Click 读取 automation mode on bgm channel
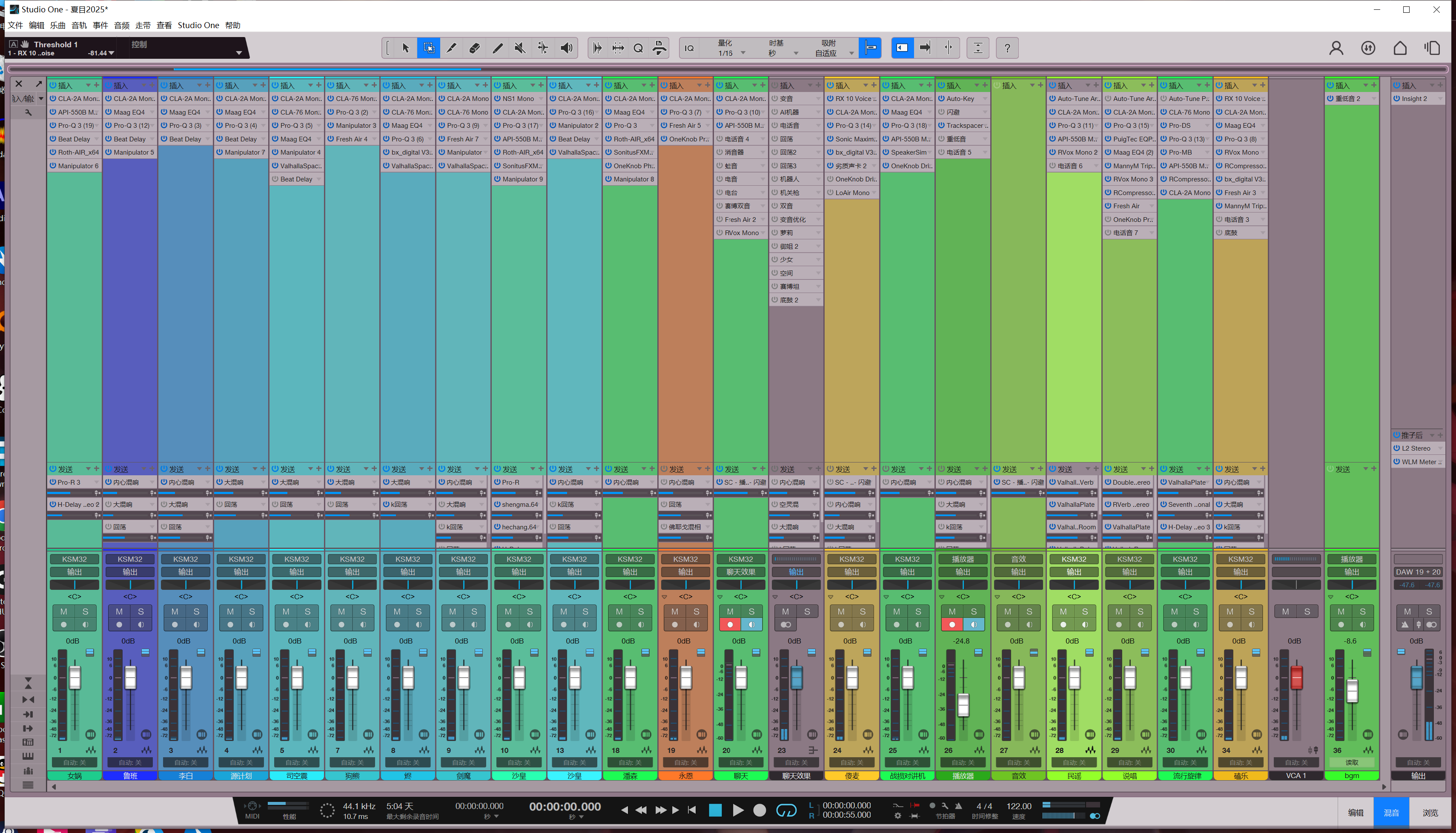 click(x=1352, y=763)
